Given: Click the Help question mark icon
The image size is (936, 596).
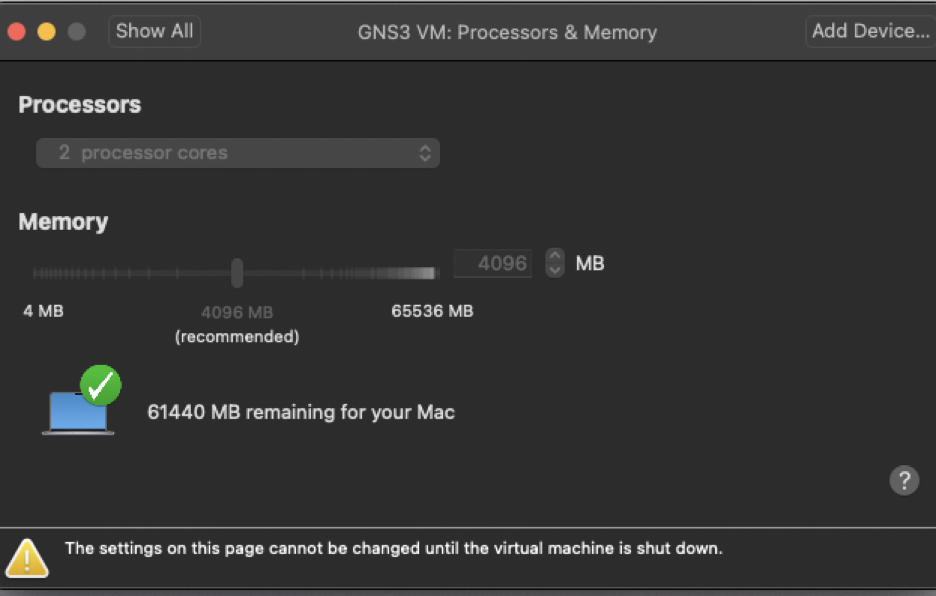Looking at the screenshot, I should (x=904, y=480).
